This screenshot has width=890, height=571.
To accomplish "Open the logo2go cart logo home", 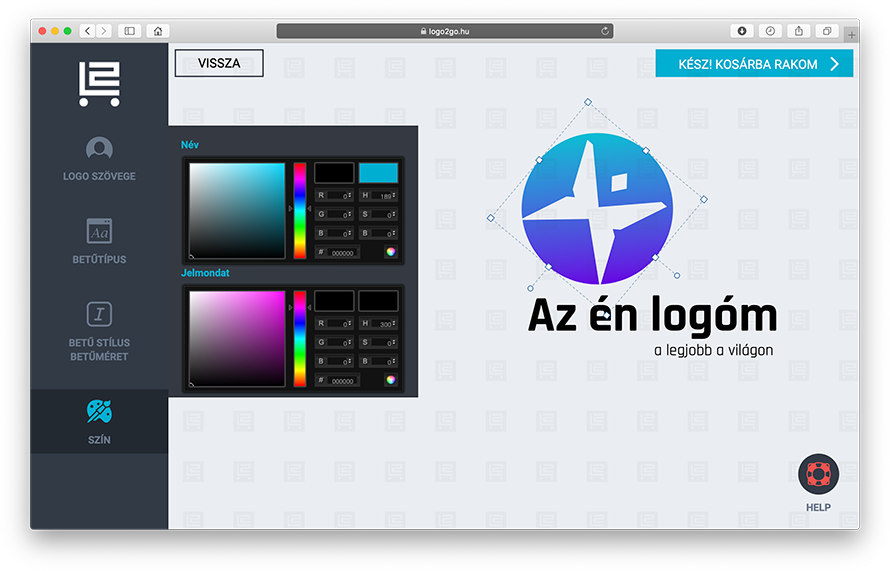I will click(99, 84).
